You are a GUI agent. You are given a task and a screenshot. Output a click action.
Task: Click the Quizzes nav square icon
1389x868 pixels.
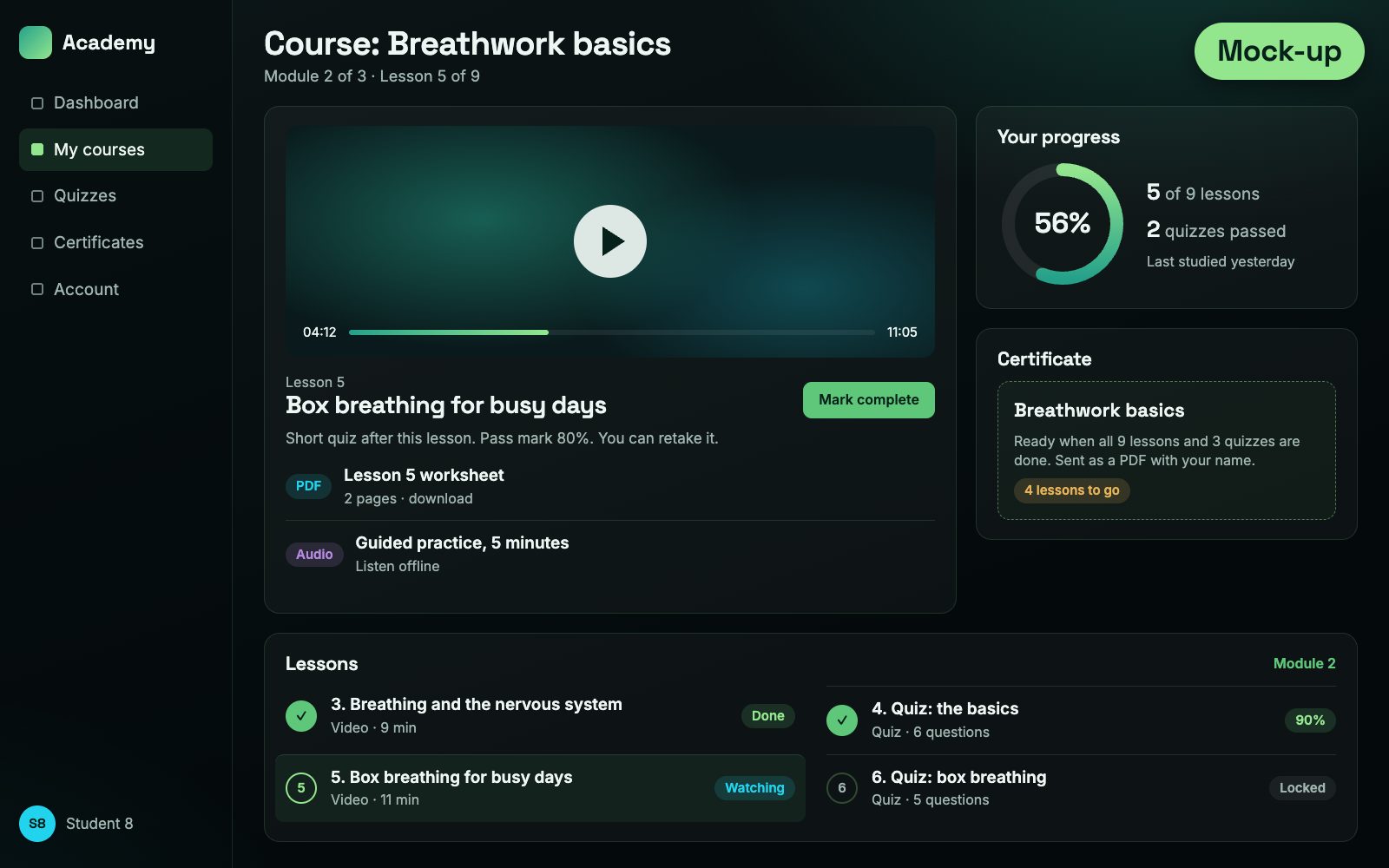[37, 196]
